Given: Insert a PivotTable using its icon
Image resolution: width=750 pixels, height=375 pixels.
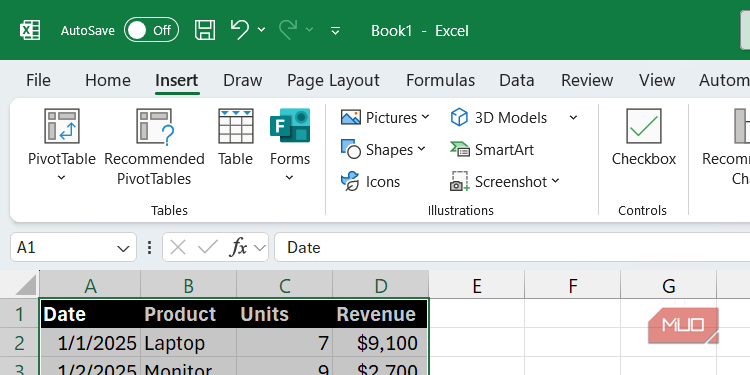Looking at the screenshot, I should click(62, 126).
